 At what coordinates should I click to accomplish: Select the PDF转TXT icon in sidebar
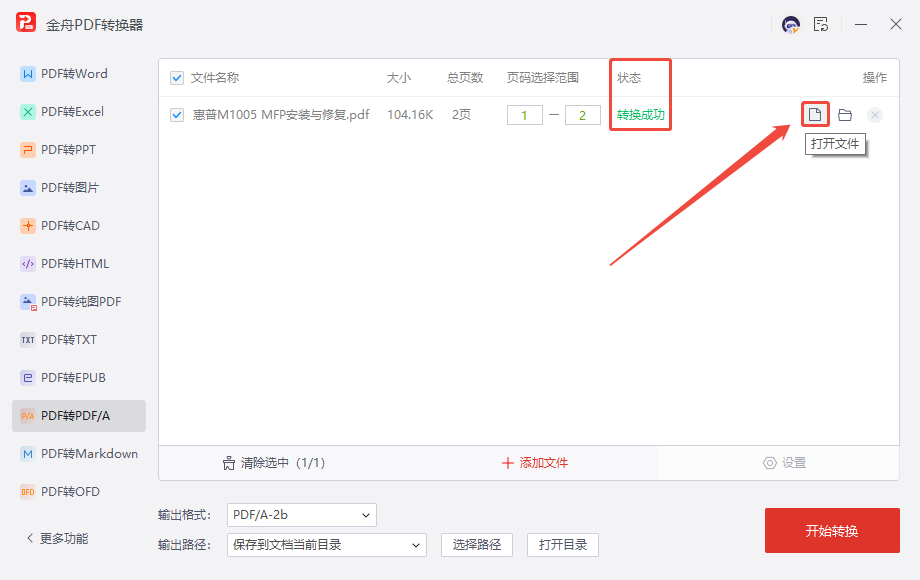click(x=28, y=340)
